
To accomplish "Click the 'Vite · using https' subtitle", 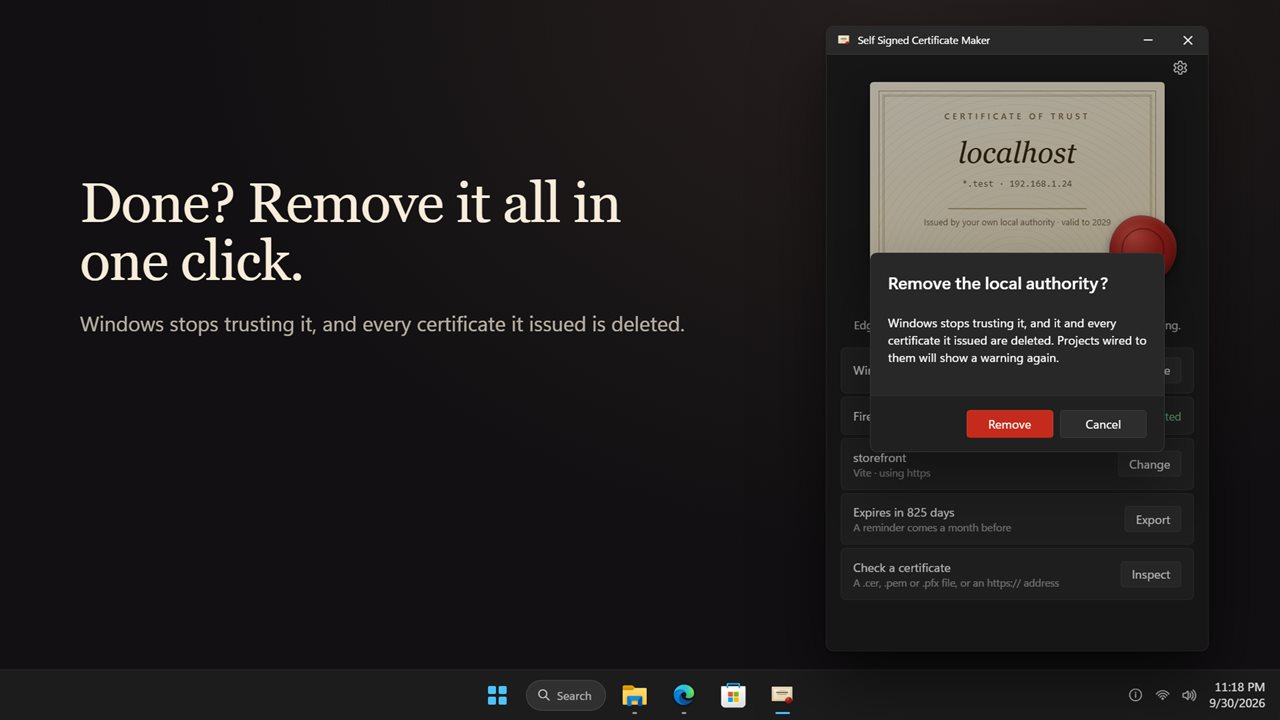I will pos(891,473).
